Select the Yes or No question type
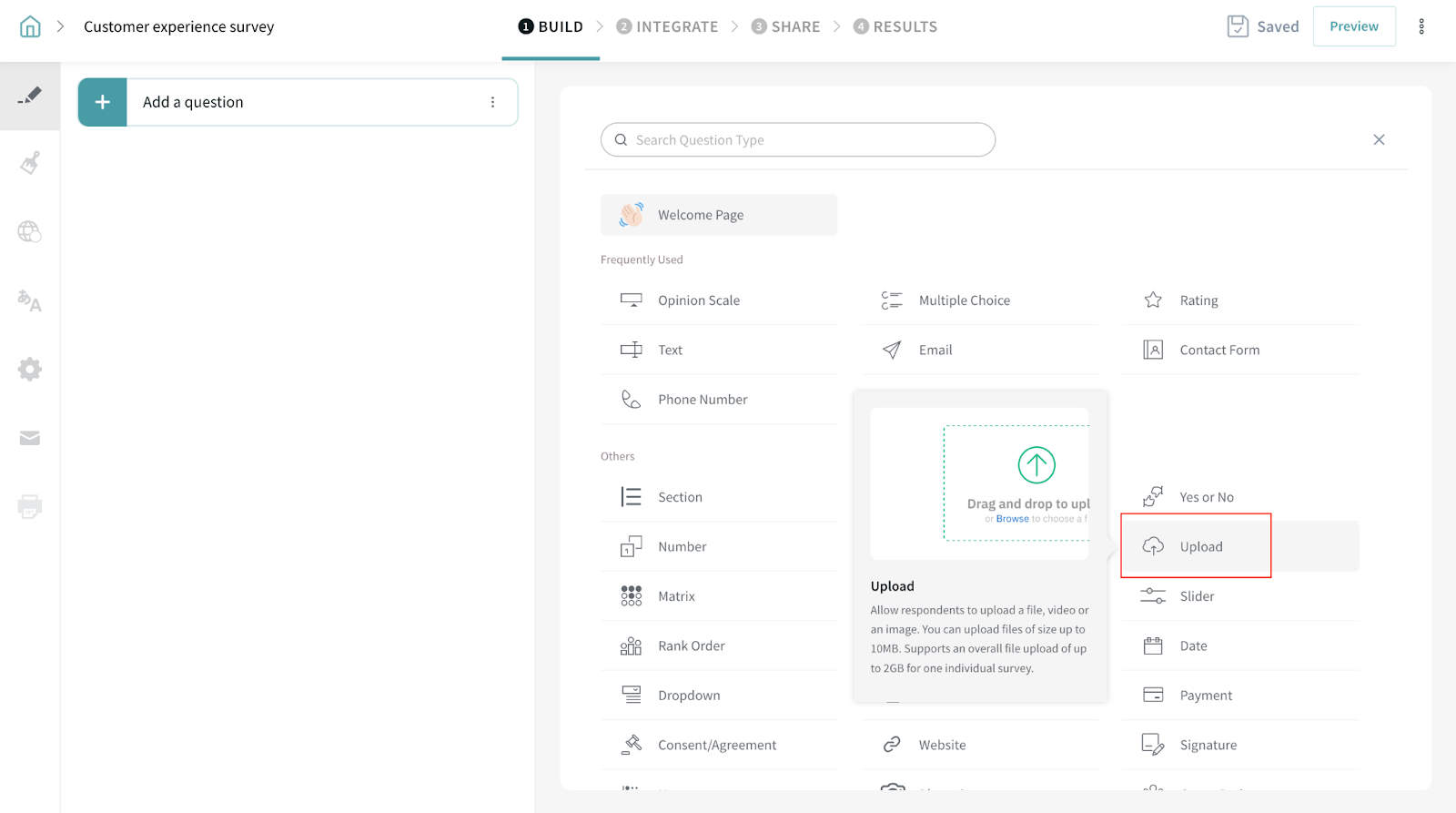The height and width of the screenshot is (813, 1456). click(1206, 497)
